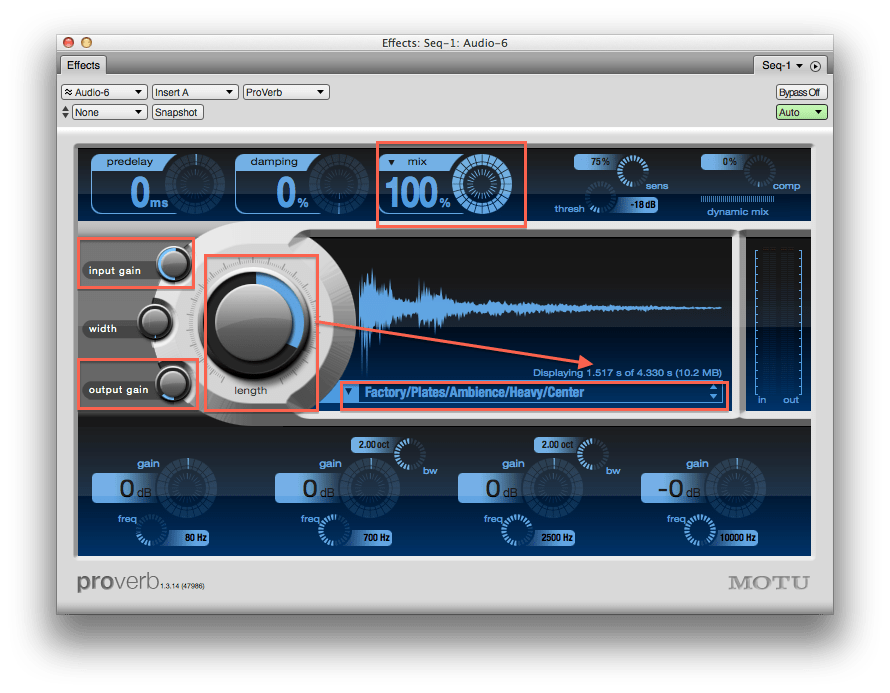Step presets with the arrows beside None
Viewport: 890px width, 693px height.
(65, 112)
